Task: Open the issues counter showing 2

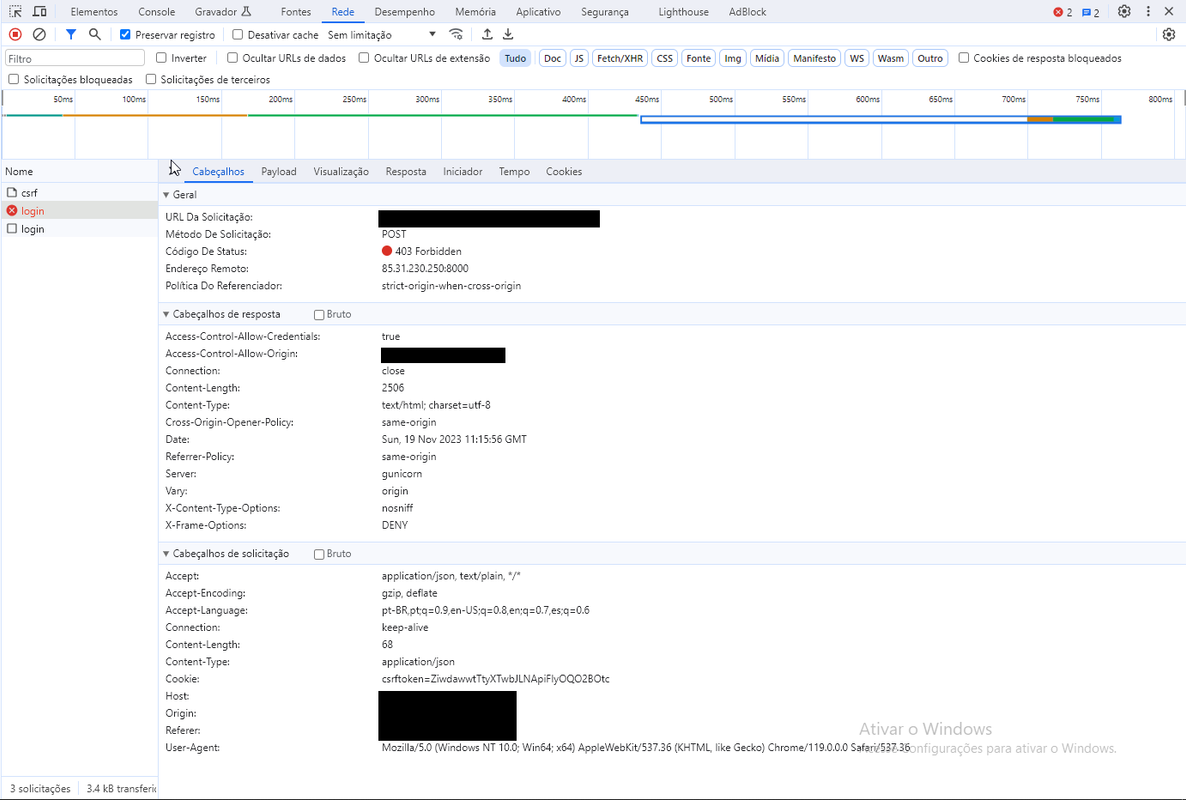Action: [x=1091, y=12]
